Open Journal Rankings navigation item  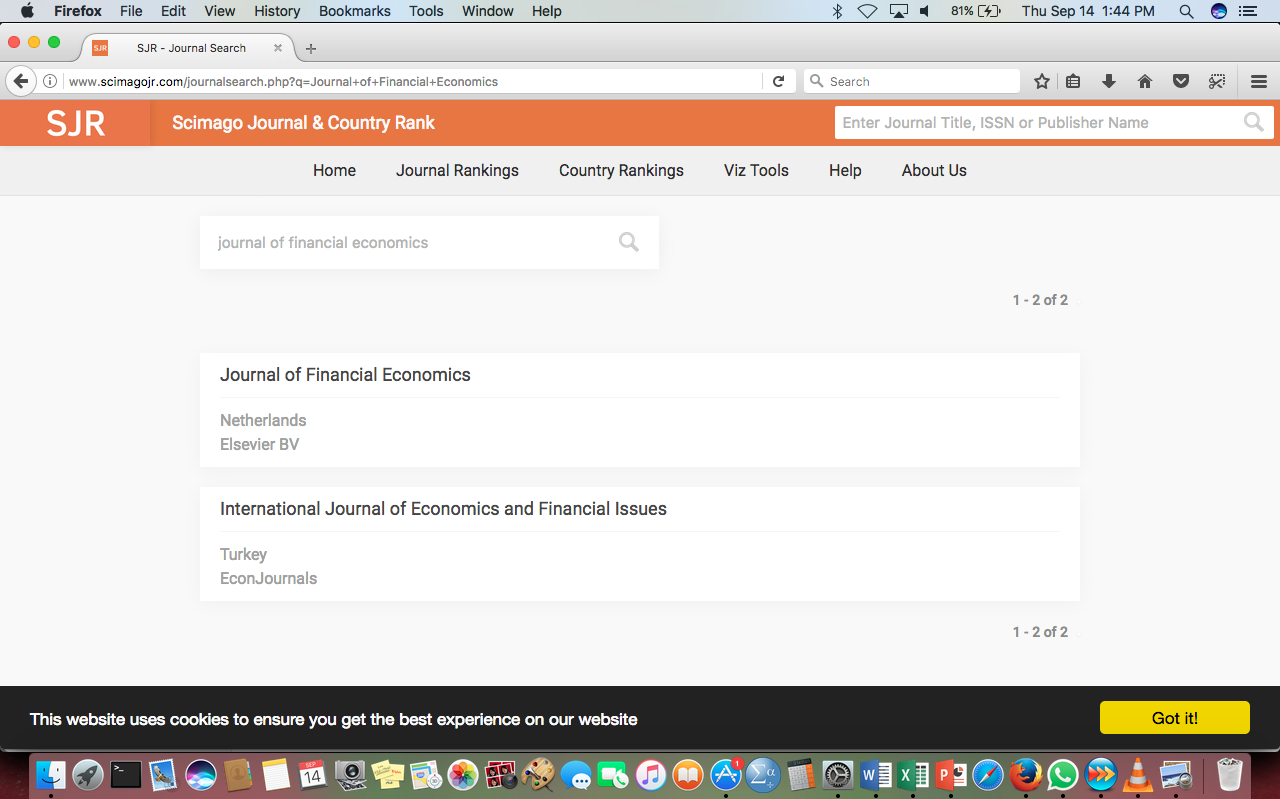[x=457, y=170]
